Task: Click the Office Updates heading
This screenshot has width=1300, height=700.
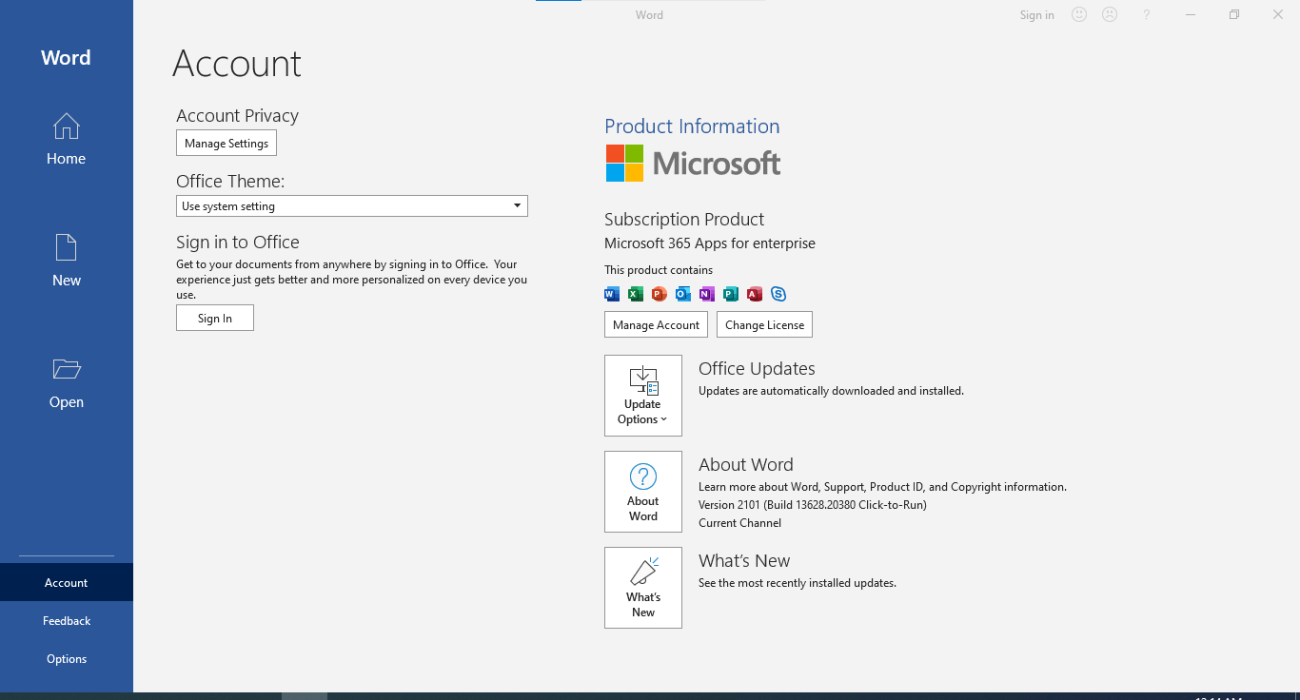Action: coord(757,369)
